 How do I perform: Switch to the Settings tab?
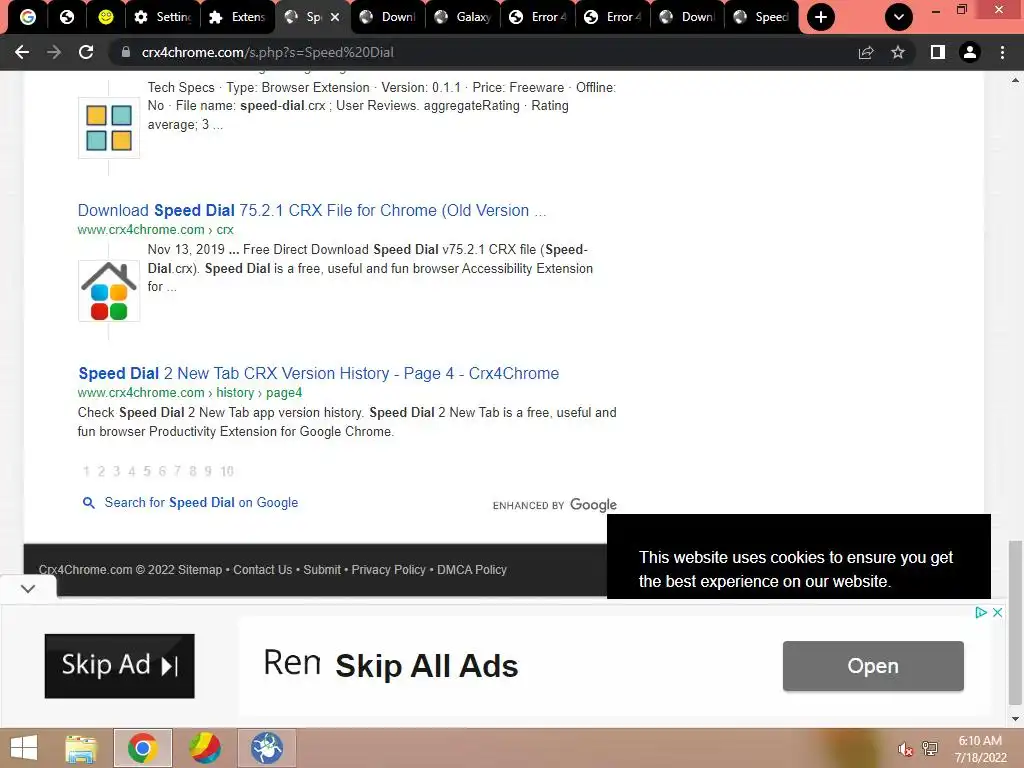pyautogui.click(x=162, y=17)
